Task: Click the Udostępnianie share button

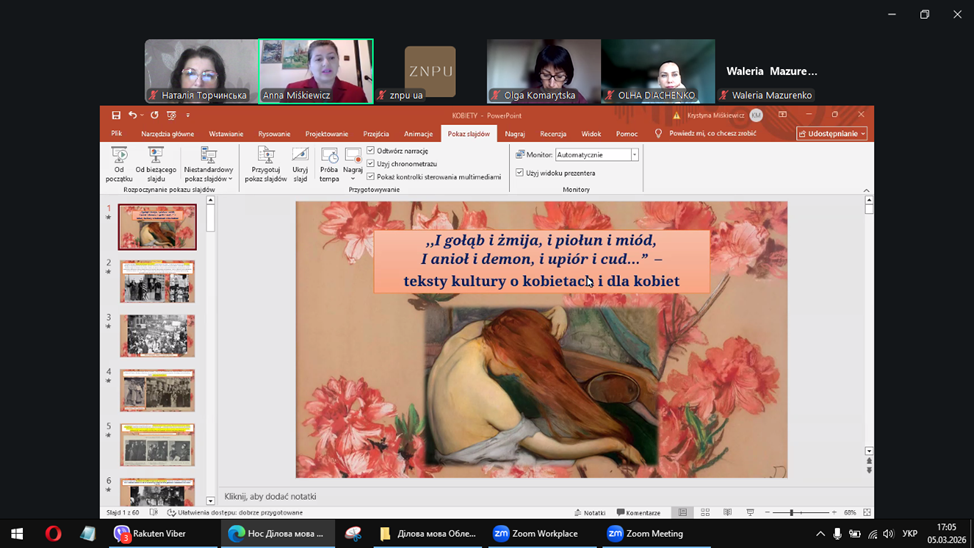Action: 831,133
